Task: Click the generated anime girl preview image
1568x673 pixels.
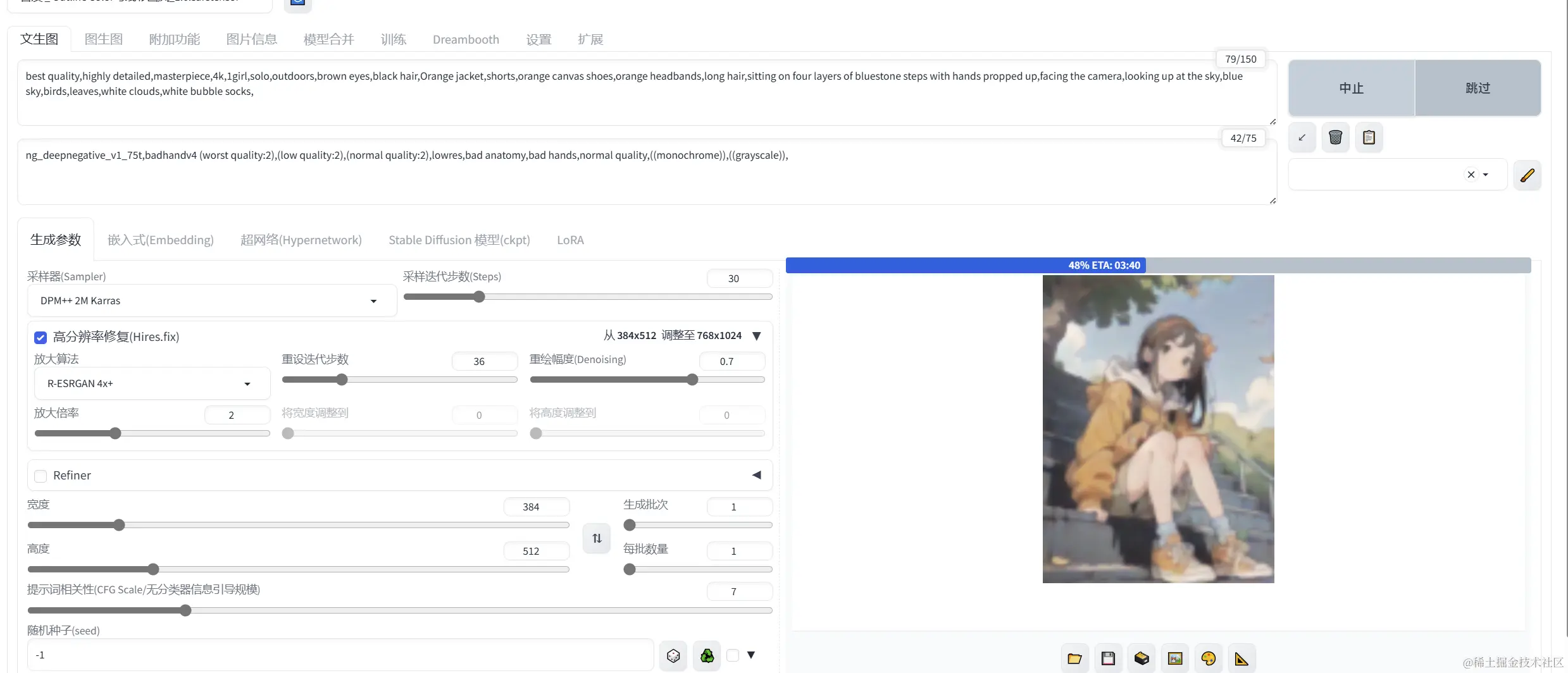Action: (1158, 429)
